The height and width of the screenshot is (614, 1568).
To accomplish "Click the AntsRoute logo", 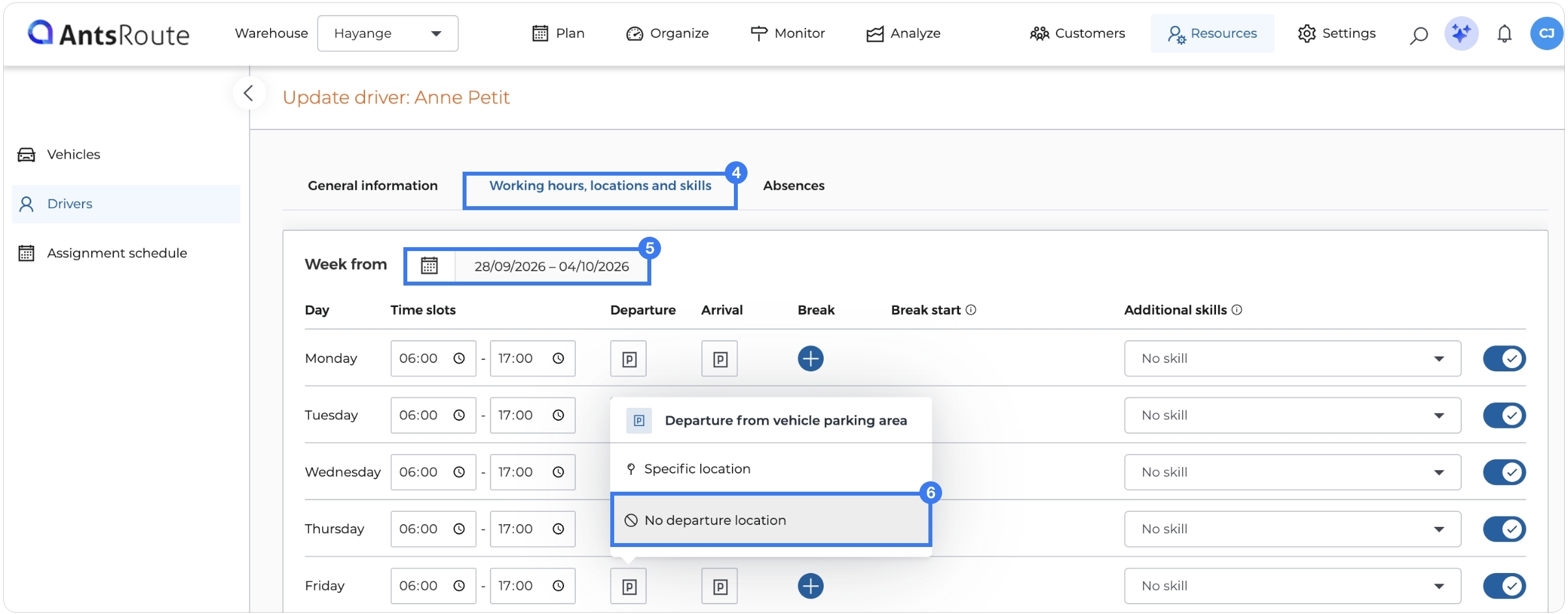I will (x=108, y=33).
